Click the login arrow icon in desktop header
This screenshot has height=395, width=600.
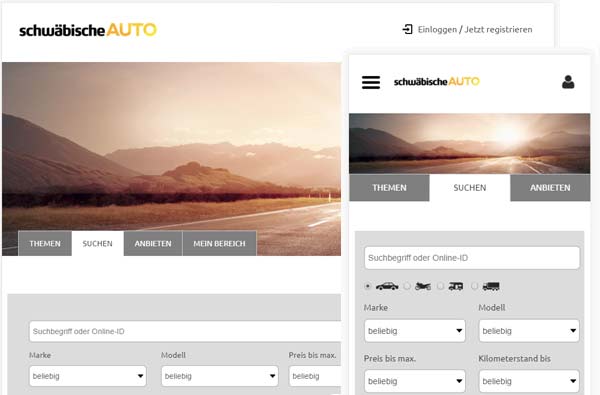pyautogui.click(x=408, y=29)
